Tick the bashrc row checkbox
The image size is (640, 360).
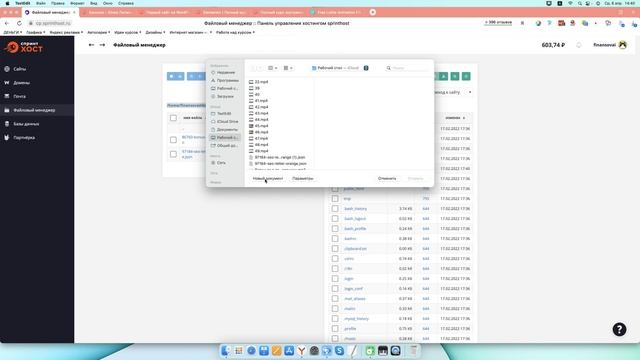click(x=335, y=239)
